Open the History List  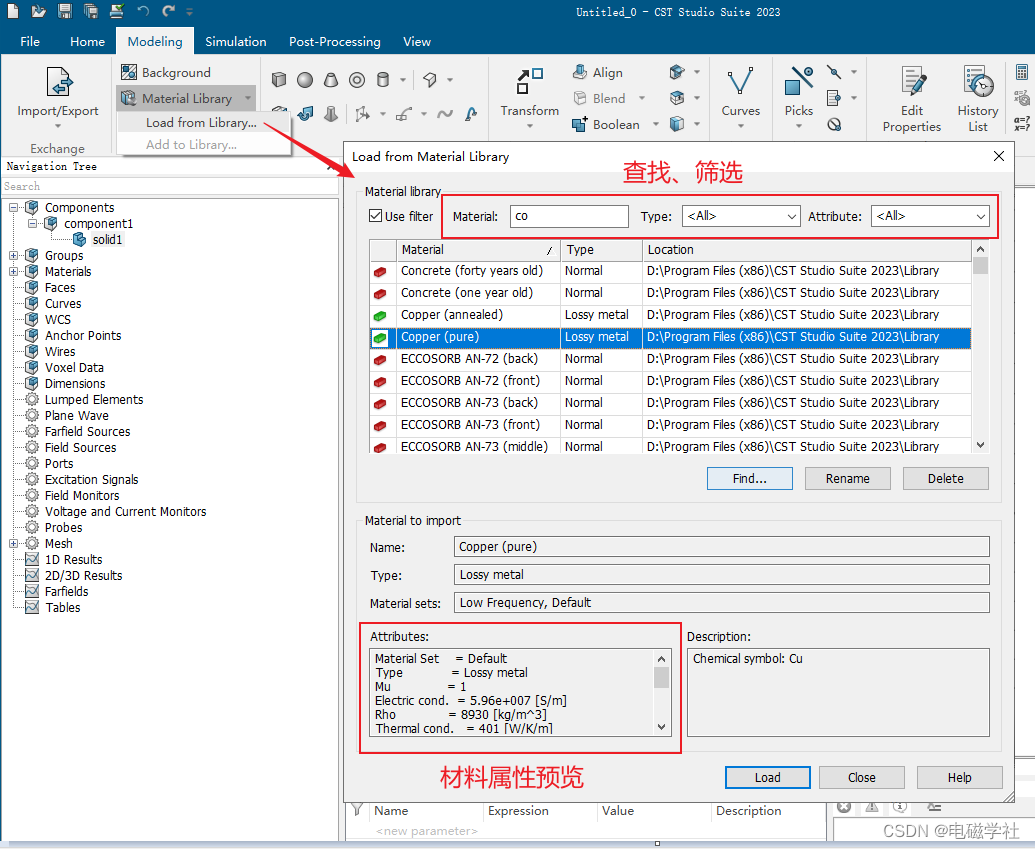click(x=978, y=99)
